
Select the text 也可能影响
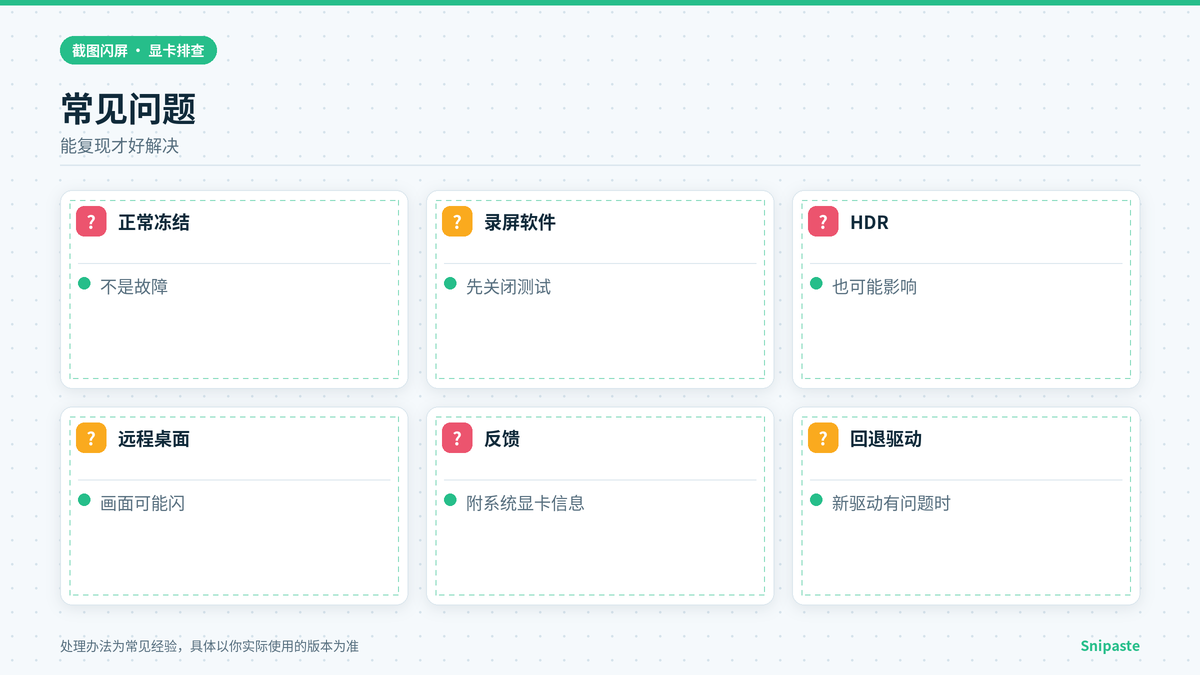[x=874, y=287]
